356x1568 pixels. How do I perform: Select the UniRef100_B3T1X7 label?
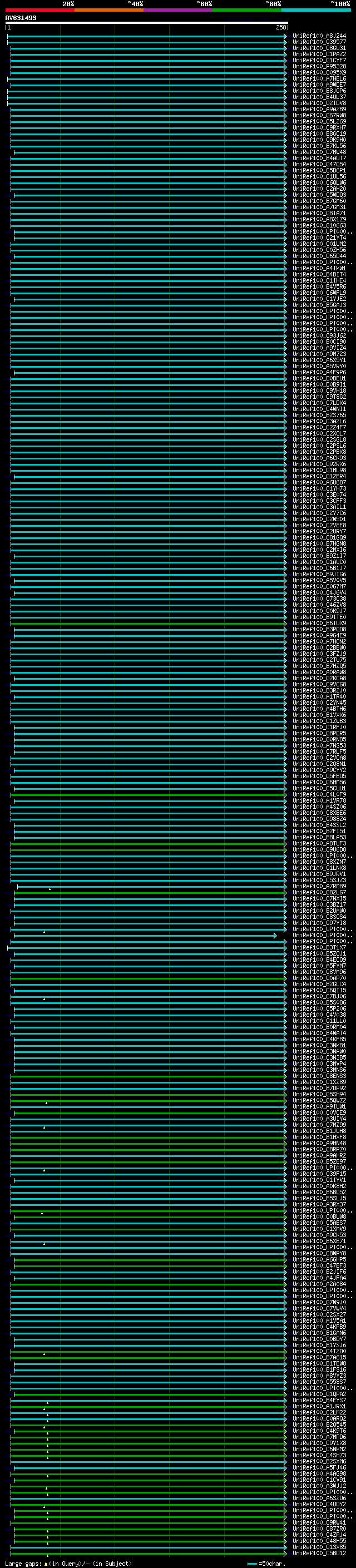(319, 947)
